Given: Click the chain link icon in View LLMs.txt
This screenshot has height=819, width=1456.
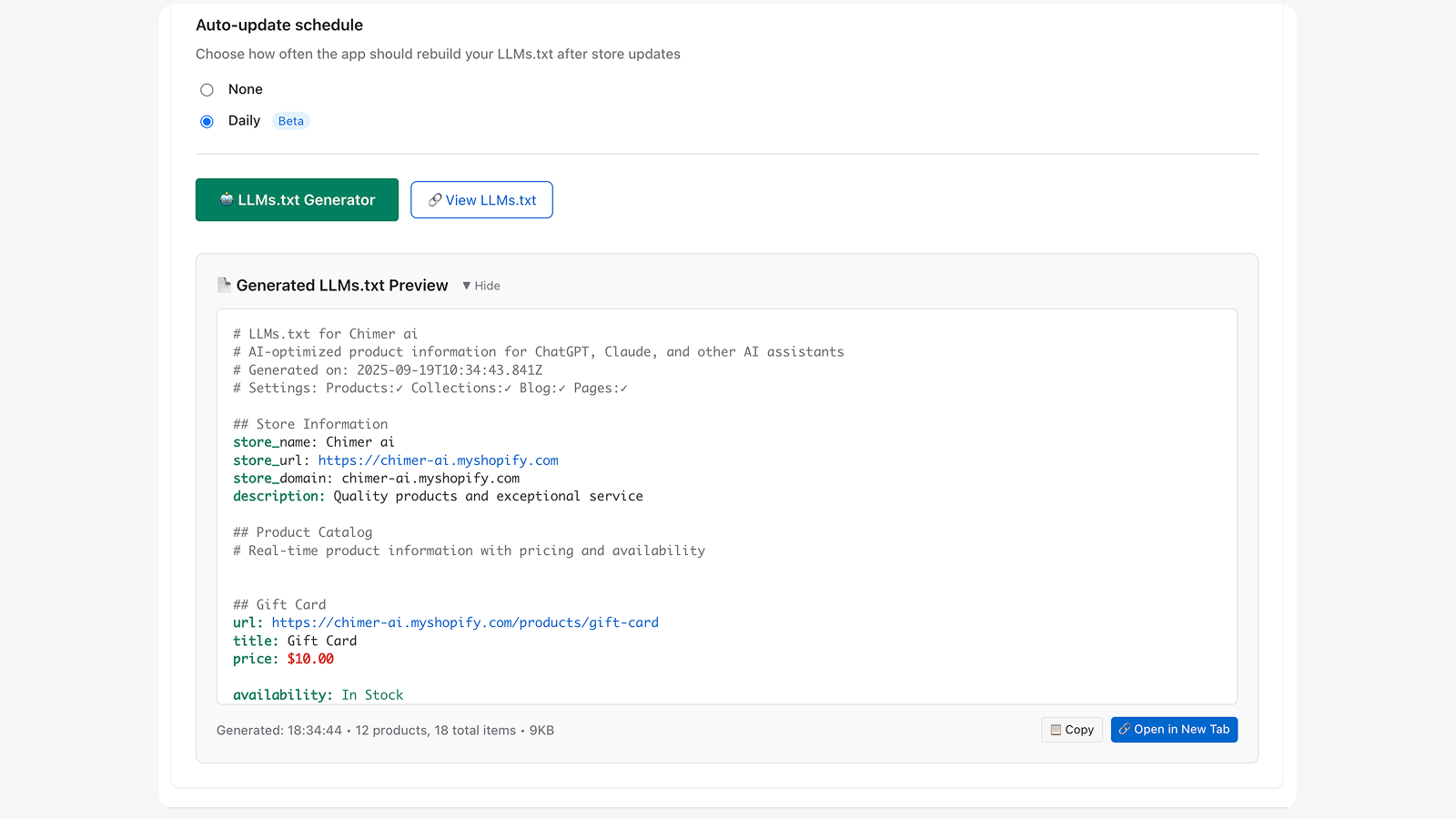Looking at the screenshot, I should [x=435, y=199].
